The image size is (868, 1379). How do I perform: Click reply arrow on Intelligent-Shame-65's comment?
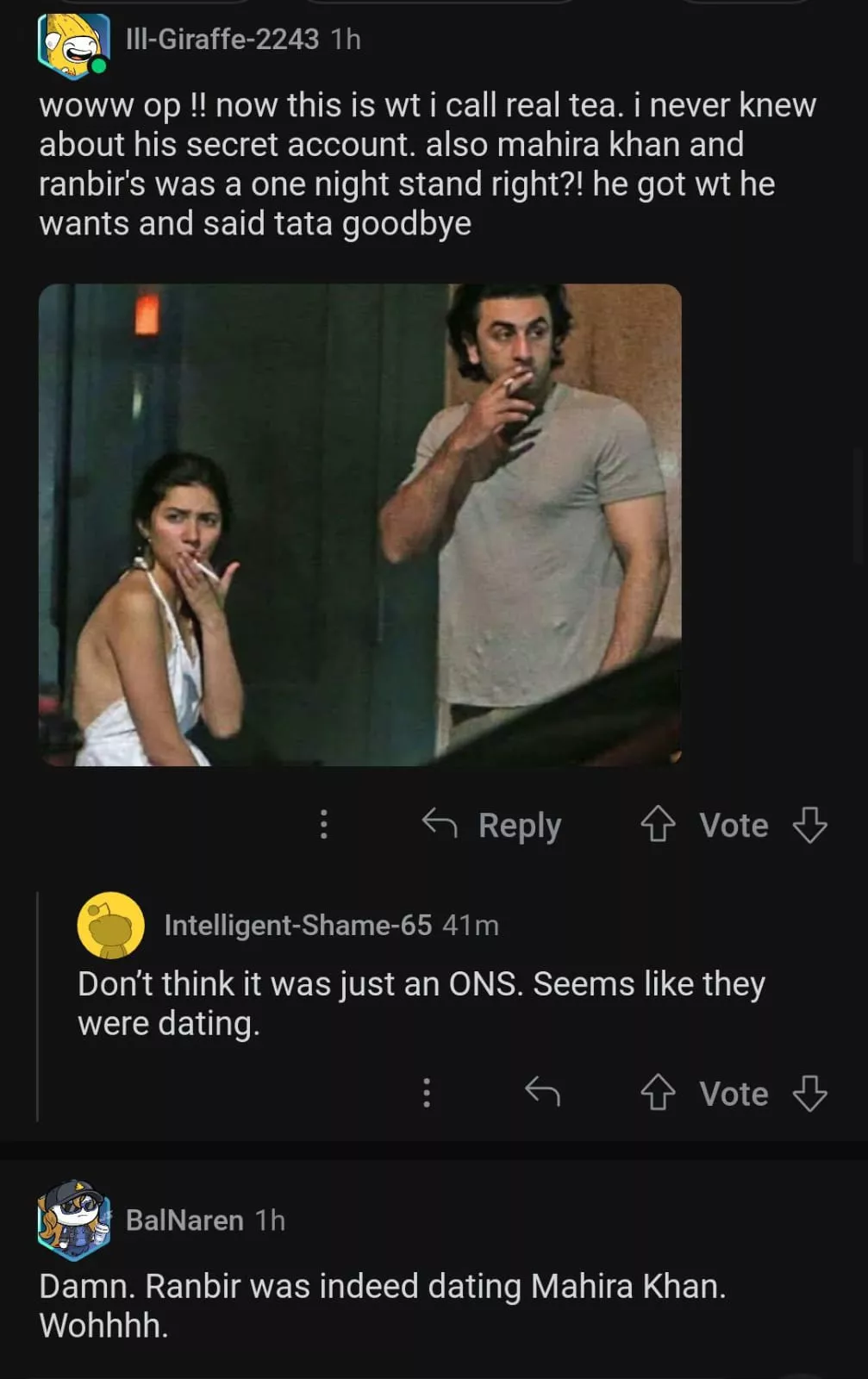click(x=542, y=1093)
